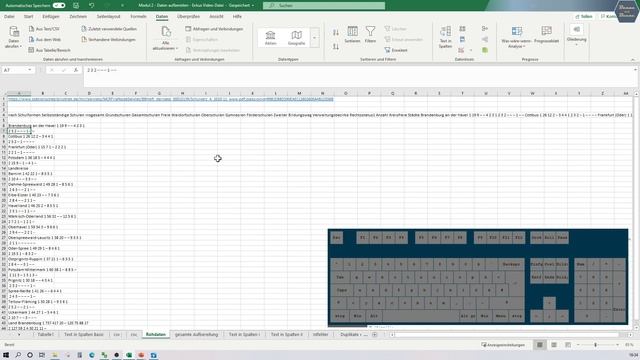Click Erweitert filter option
The width and height of the screenshot is (640, 360).
click(x=396, y=50)
